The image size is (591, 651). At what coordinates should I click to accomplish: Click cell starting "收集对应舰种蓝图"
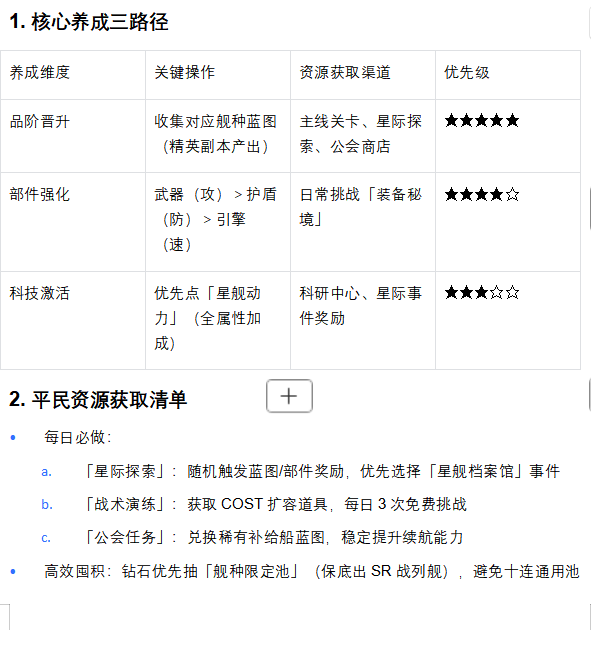(218, 136)
